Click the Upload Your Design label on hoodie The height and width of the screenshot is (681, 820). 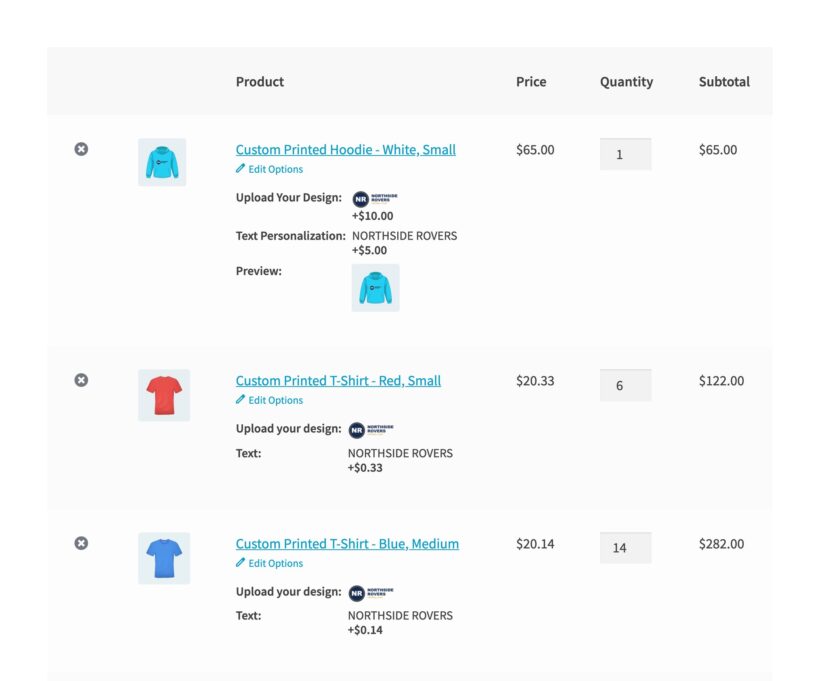pos(289,198)
